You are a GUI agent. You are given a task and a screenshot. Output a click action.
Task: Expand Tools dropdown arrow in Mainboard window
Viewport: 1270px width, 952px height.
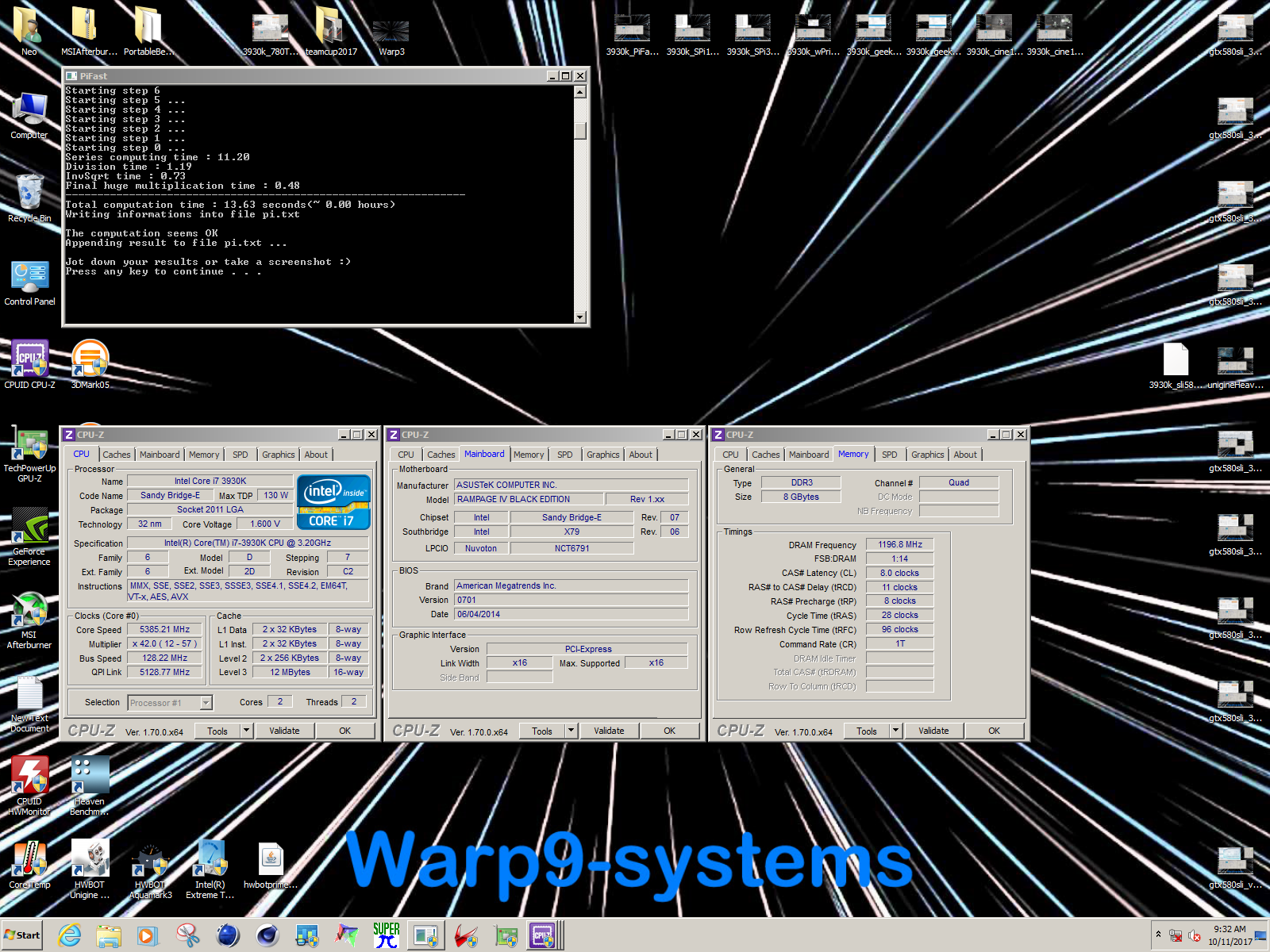(571, 731)
